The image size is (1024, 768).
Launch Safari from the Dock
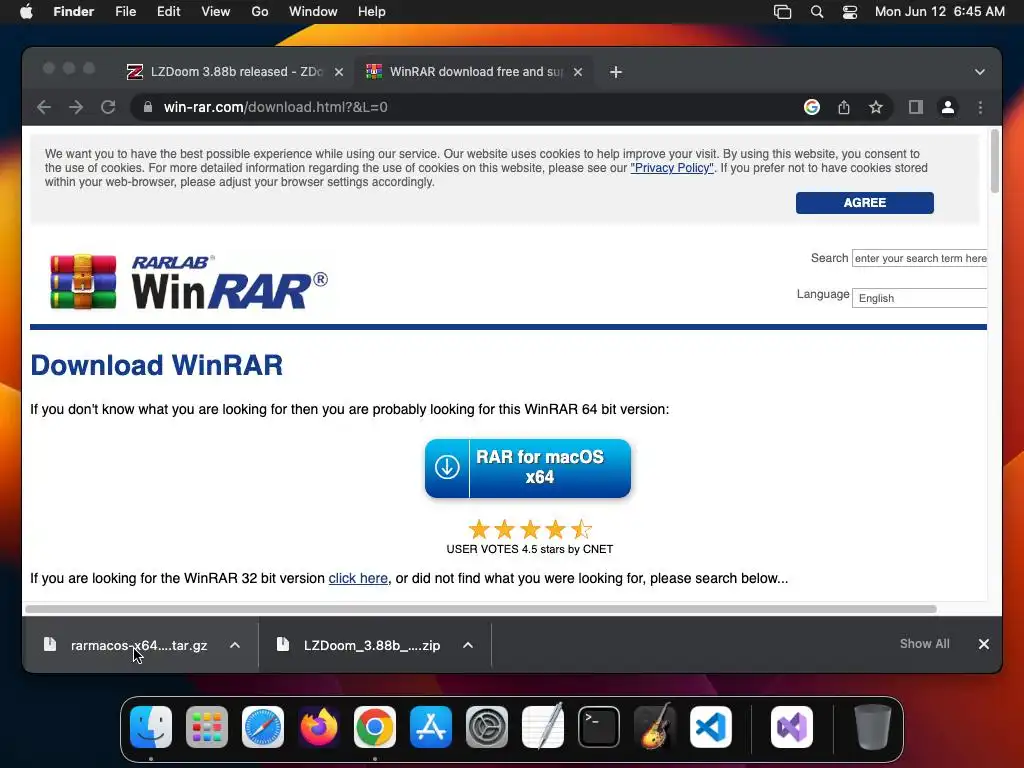tap(263, 727)
